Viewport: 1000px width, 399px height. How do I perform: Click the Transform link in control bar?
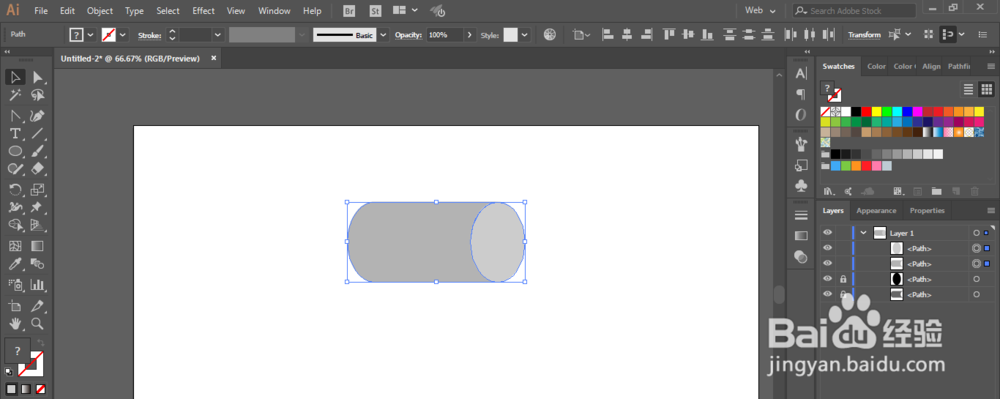coord(864,35)
